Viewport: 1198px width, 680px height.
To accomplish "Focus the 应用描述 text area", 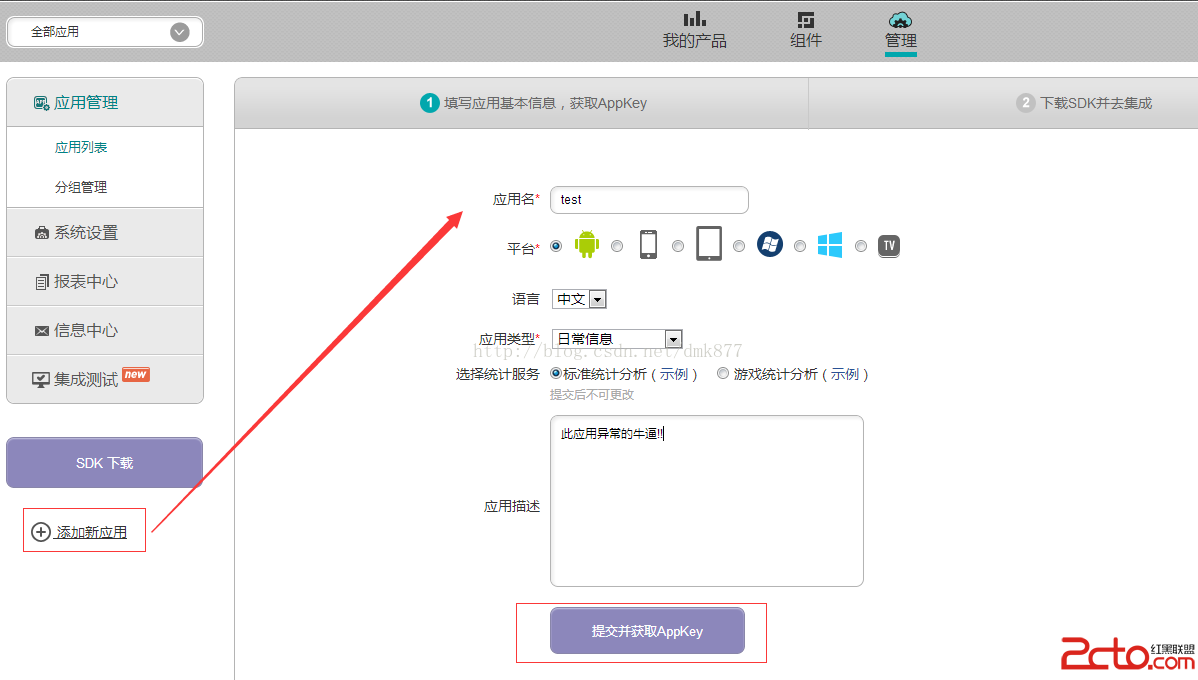I will pyautogui.click(x=707, y=500).
